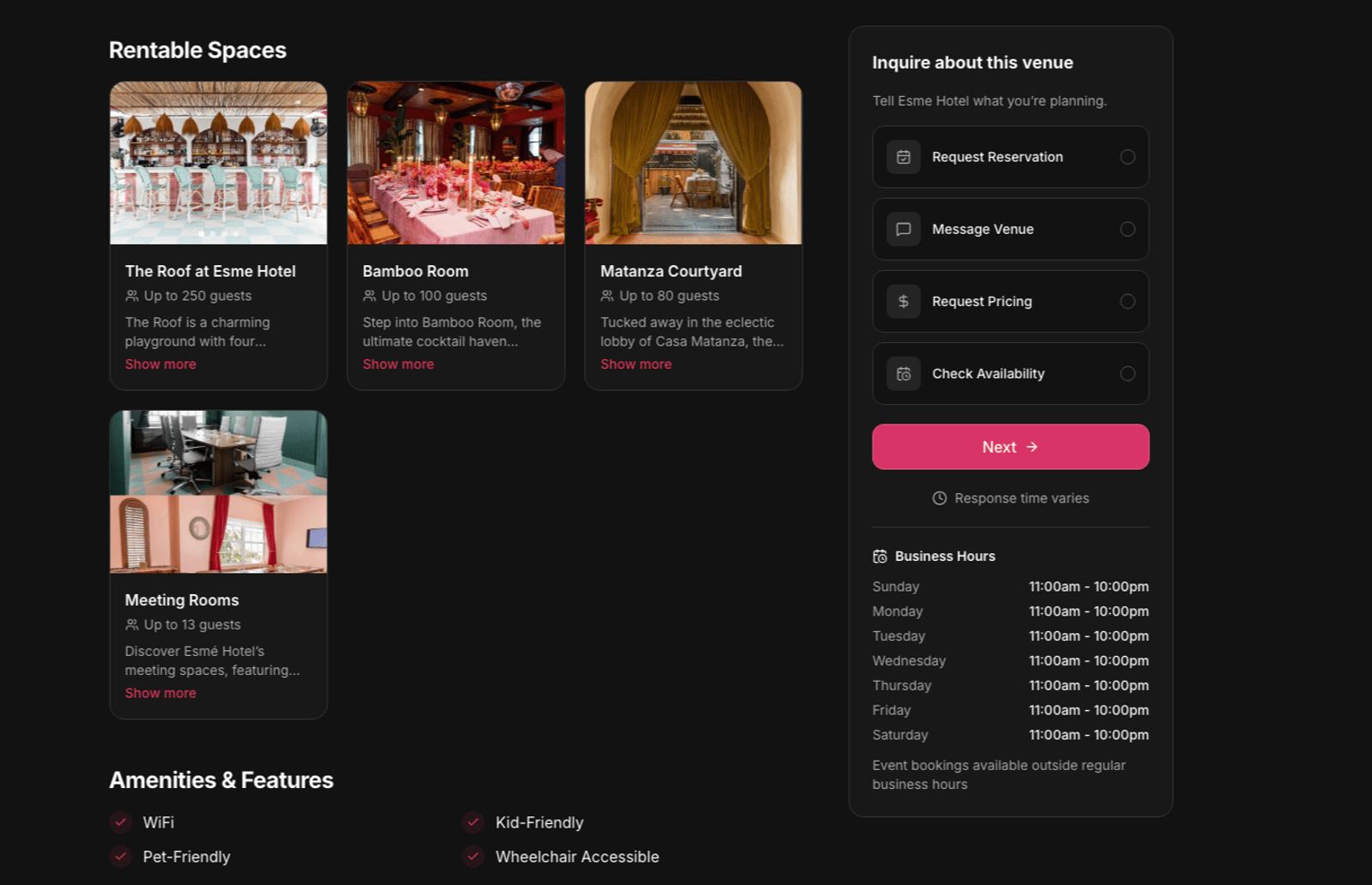Screen dimensions: 1372x885
Task: Click the Wheelchair Accessible checkmark icon
Action: pos(473,856)
